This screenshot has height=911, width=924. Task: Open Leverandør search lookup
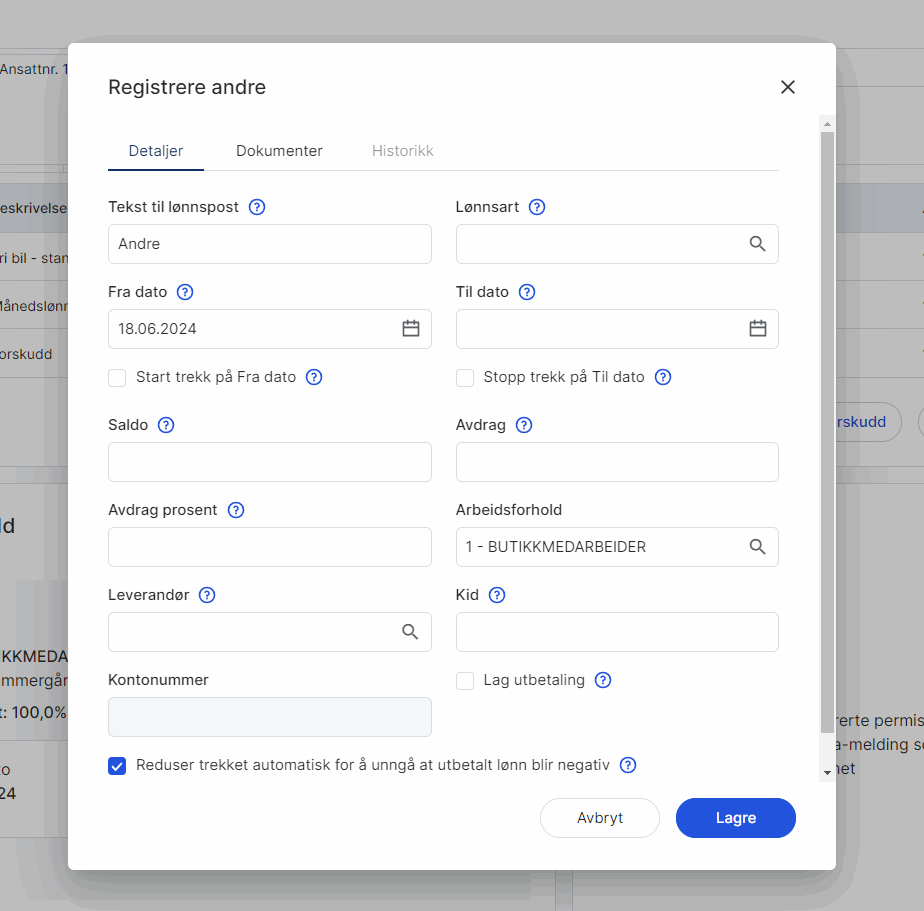click(410, 632)
